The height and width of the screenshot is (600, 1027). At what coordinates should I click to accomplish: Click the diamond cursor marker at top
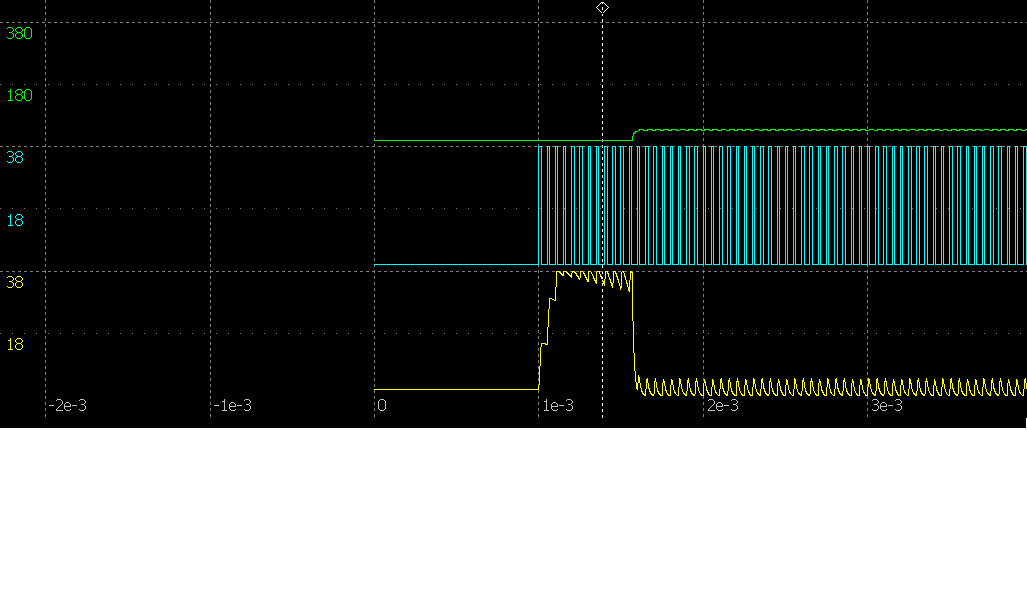[x=602, y=8]
